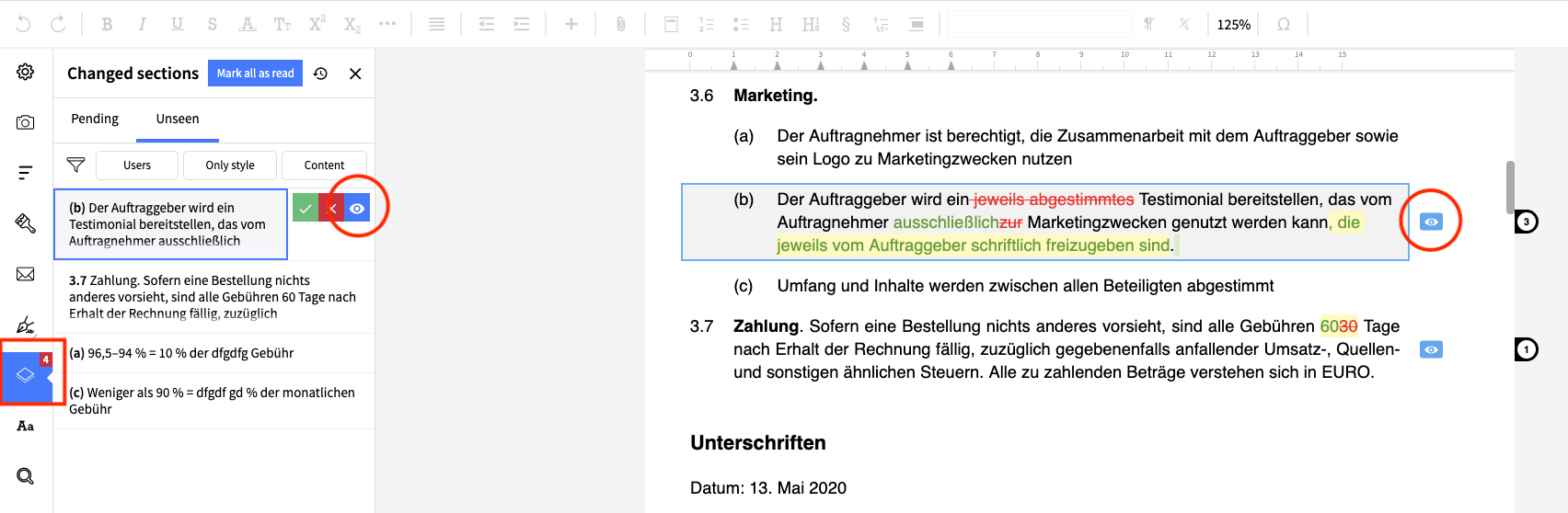This screenshot has height=513, width=1568.
Task: Apply strikethrough with the S icon
Action: pos(212,24)
